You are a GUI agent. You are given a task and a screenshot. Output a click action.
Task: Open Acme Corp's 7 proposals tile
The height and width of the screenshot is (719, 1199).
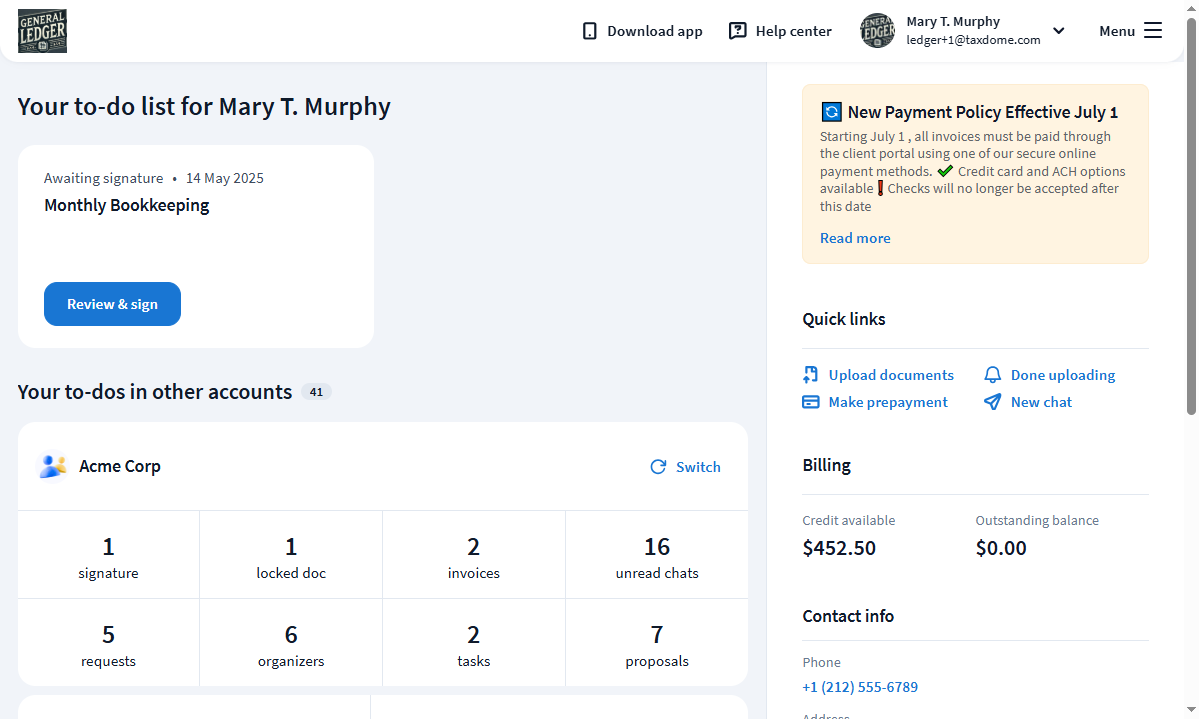click(x=657, y=643)
